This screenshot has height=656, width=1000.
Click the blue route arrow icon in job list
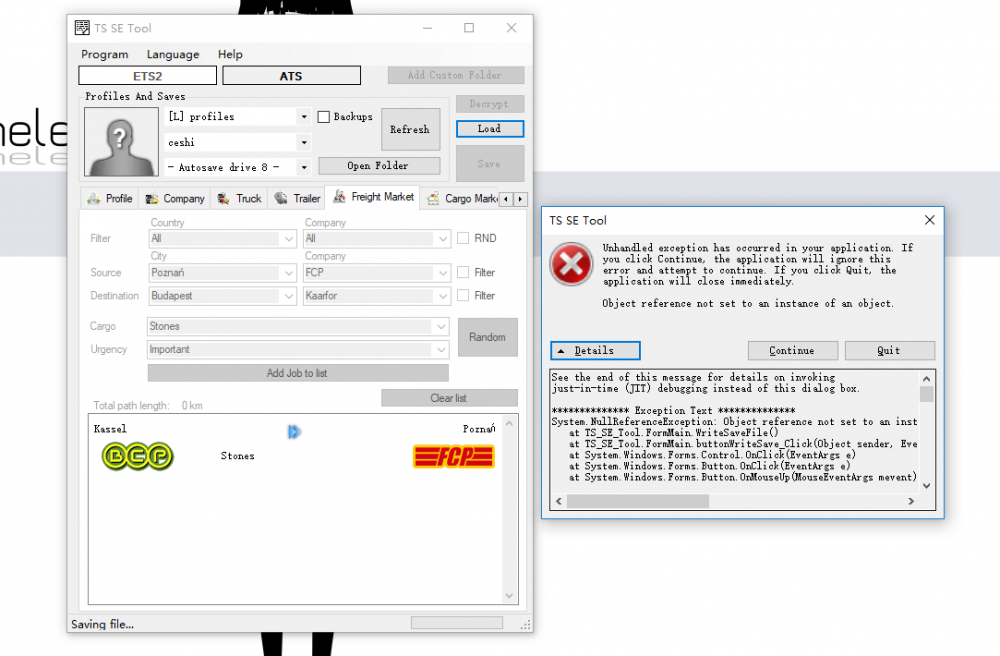click(294, 432)
